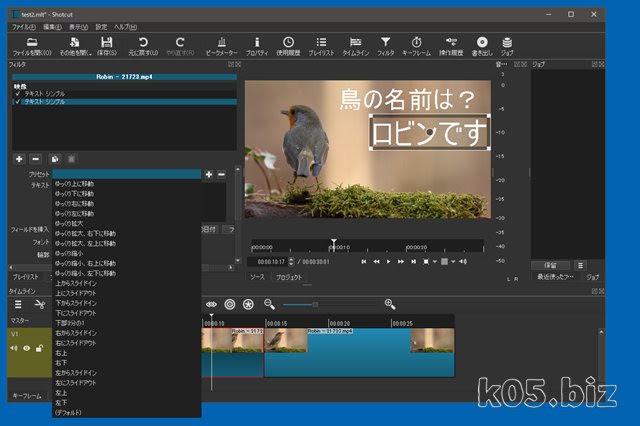Switch to the キーフレーム tab at bottom
Viewport: 640px width, 426px height.
[x=27, y=396]
